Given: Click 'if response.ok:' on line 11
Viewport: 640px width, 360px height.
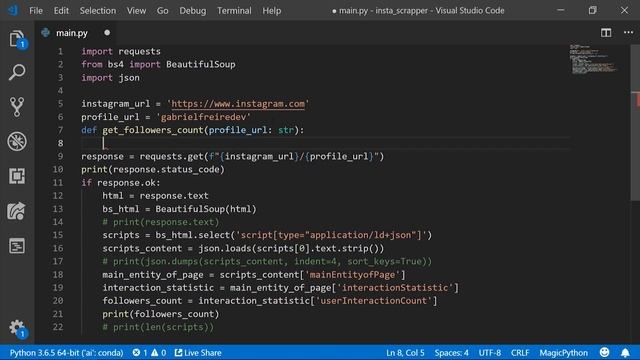Looking at the screenshot, I should [x=121, y=182].
